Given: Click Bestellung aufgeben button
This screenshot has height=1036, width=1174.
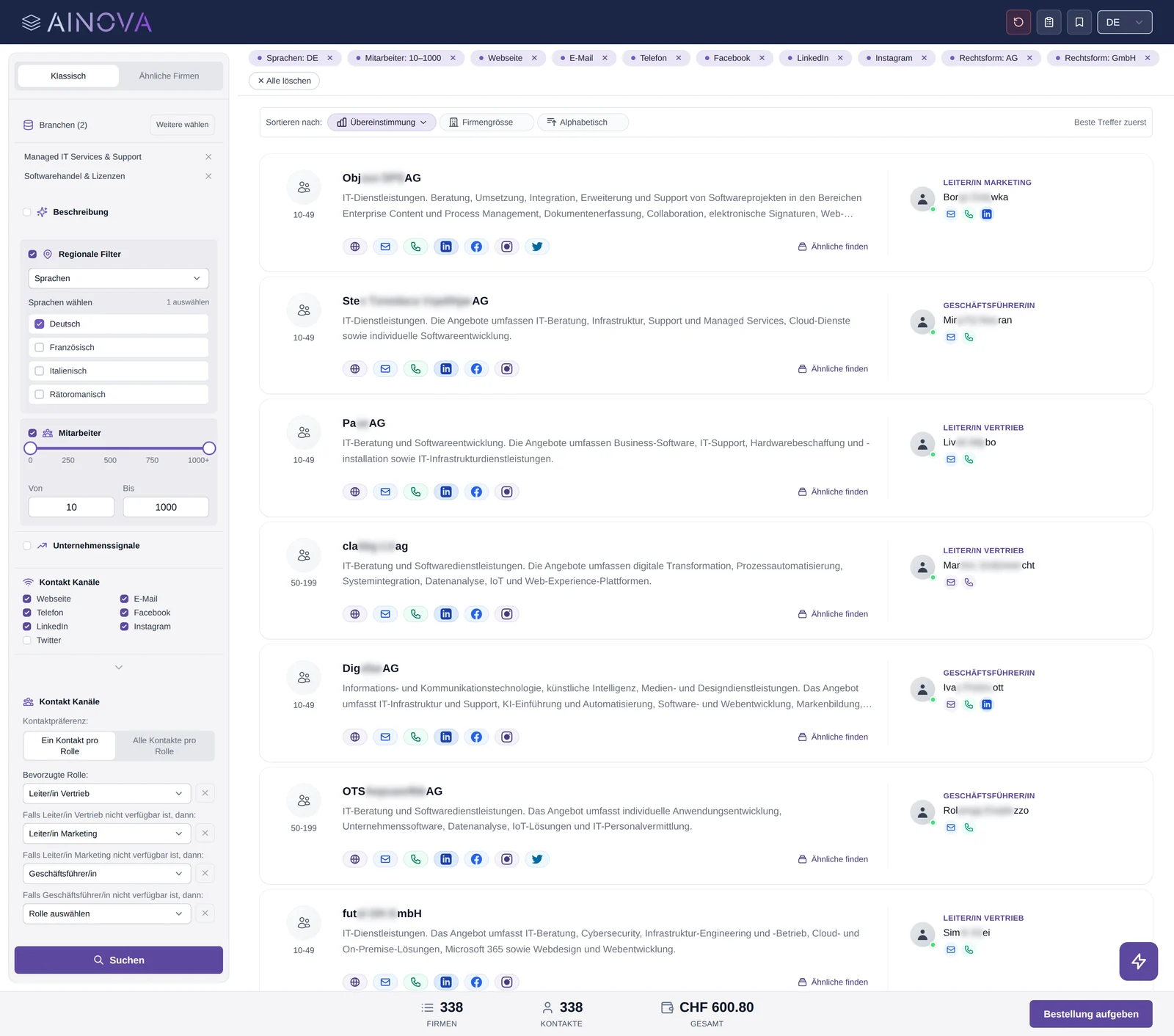Looking at the screenshot, I should point(1090,1014).
